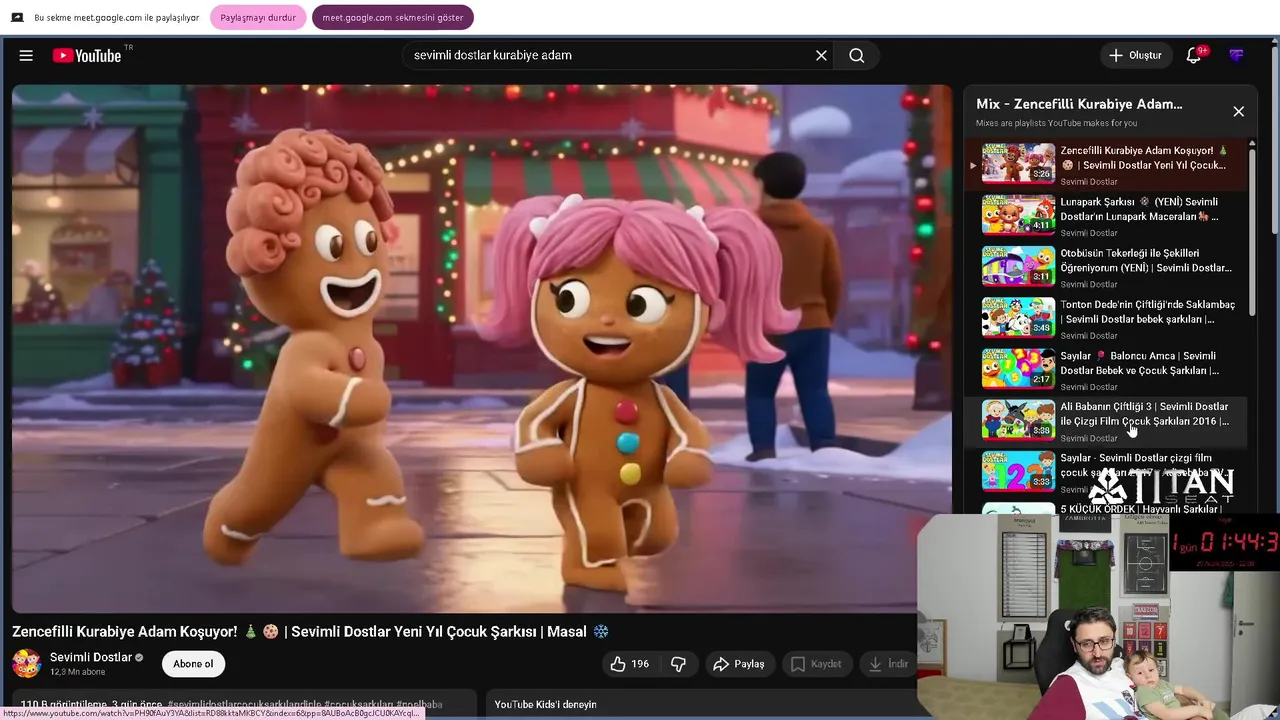
Task: Dislike the video with thumbs down
Action: 678,664
